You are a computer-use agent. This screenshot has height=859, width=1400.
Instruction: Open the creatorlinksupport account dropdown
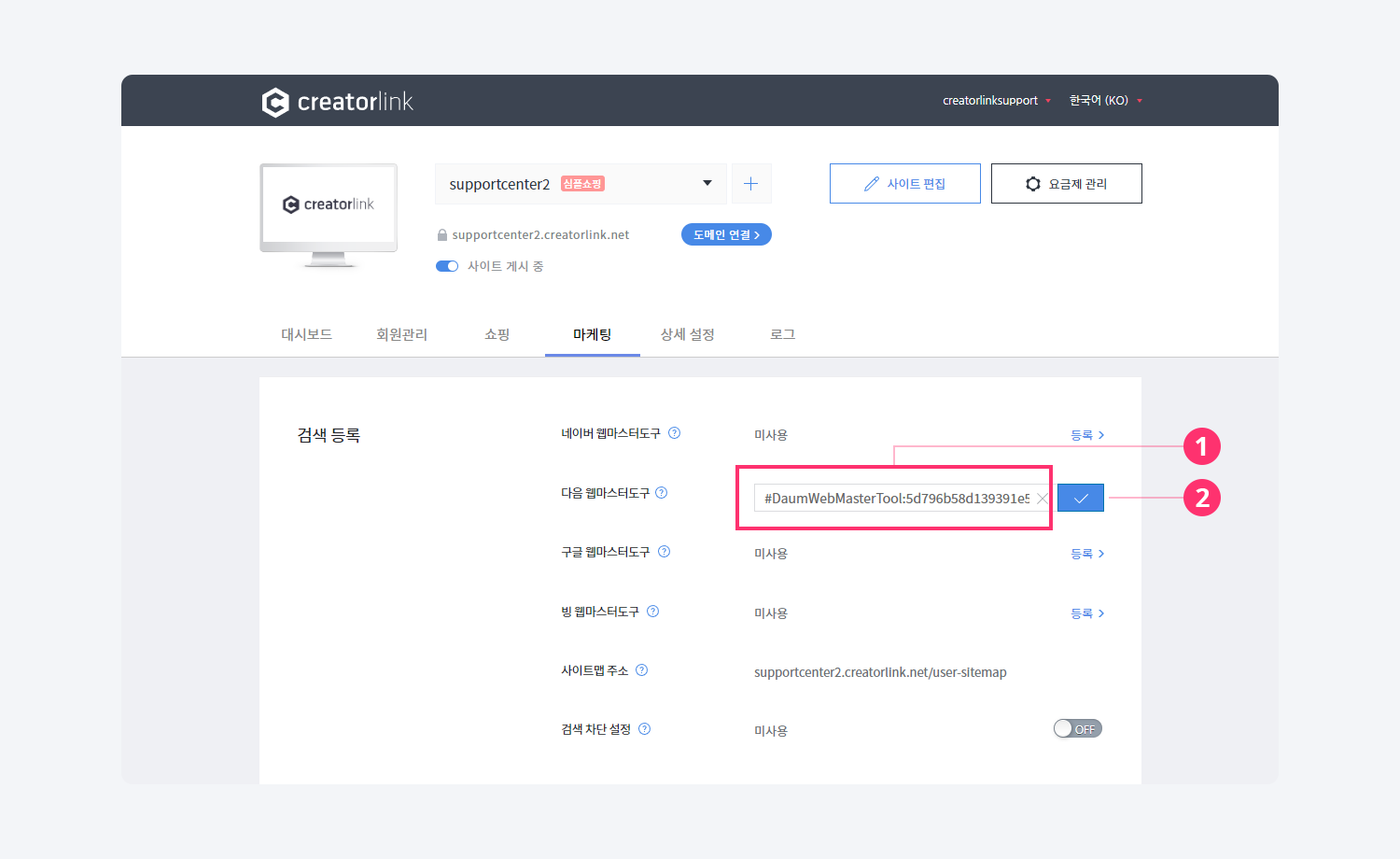996,101
